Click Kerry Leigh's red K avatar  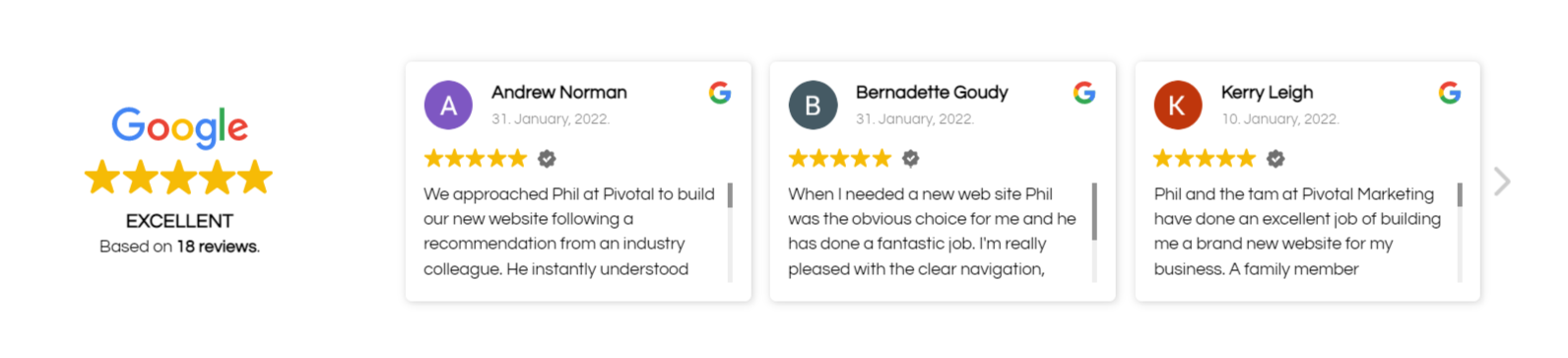click(x=1178, y=106)
